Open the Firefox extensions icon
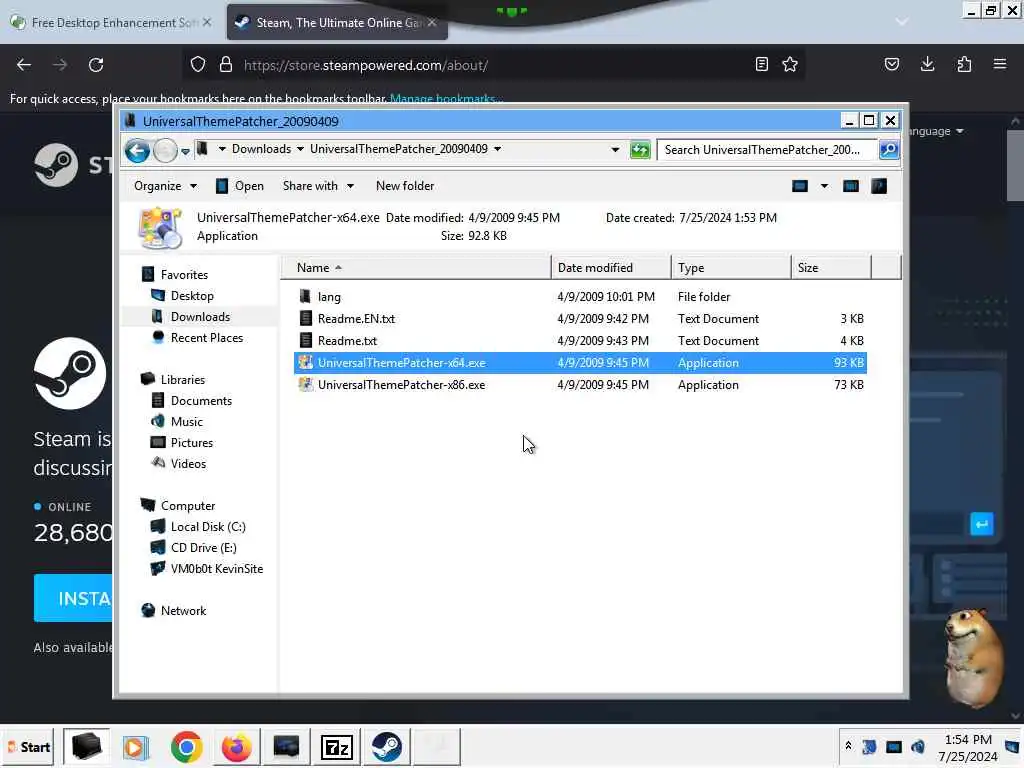The image size is (1024, 768). pyautogui.click(x=964, y=64)
